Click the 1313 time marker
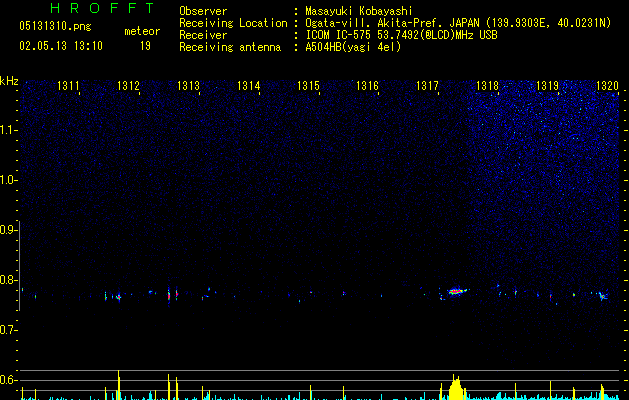The width and height of the screenshot is (629, 400). click(x=188, y=86)
